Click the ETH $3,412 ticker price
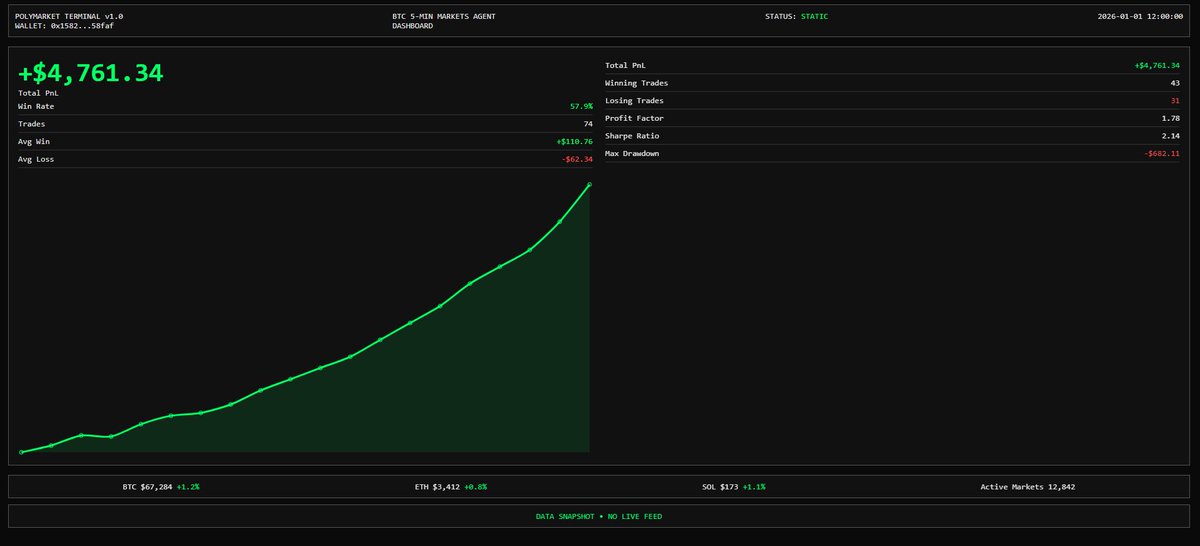1200x546 pixels. tap(437, 487)
